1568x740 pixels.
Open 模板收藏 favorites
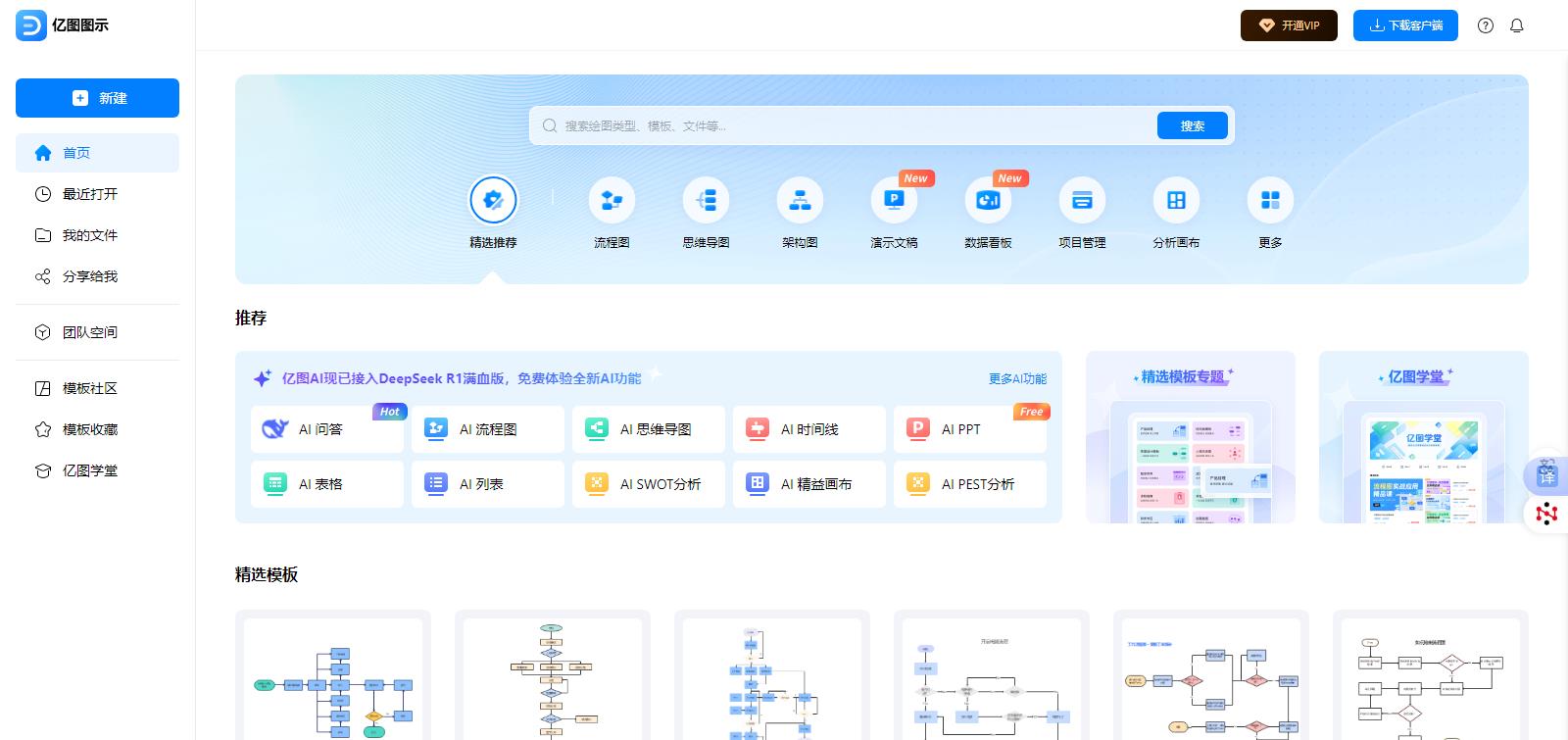pos(97,429)
